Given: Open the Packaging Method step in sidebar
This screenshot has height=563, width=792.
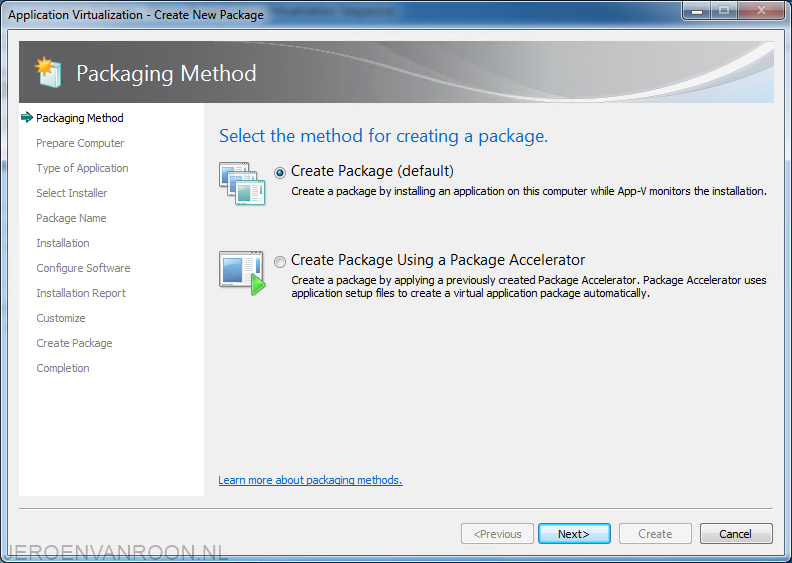Looking at the screenshot, I should [80, 118].
